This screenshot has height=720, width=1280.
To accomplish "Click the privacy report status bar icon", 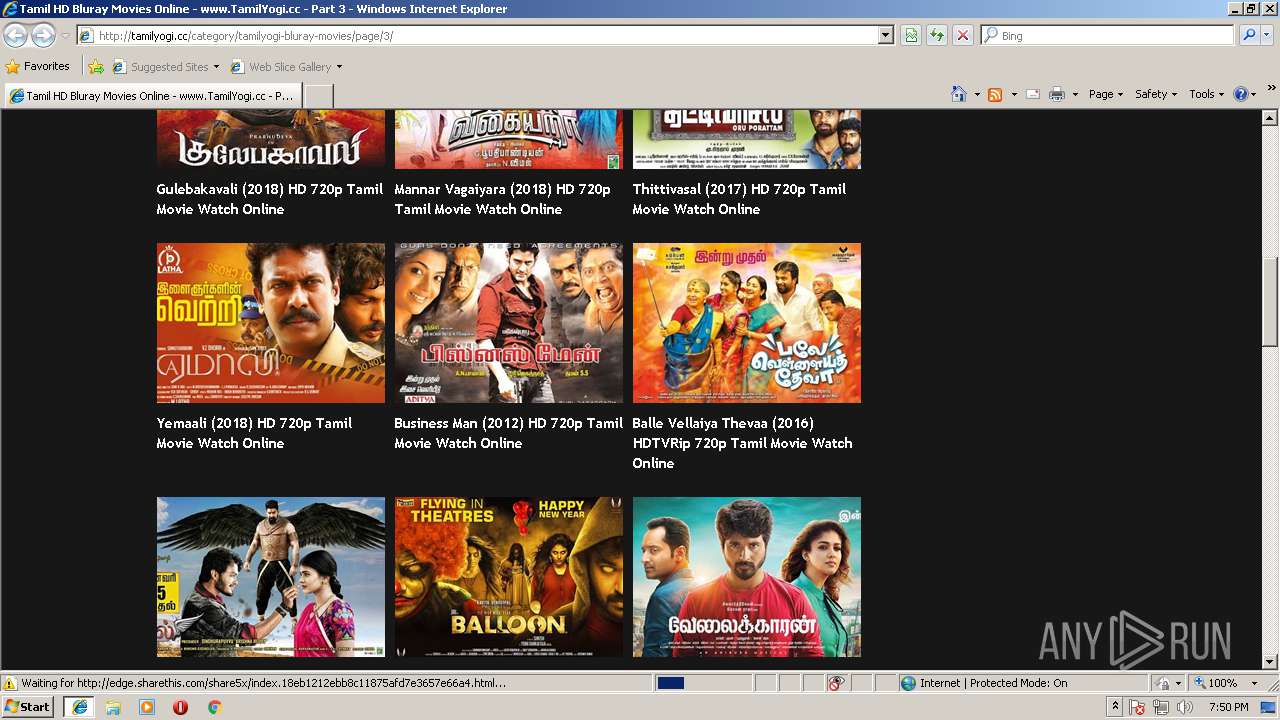I will click(x=836, y=683).
